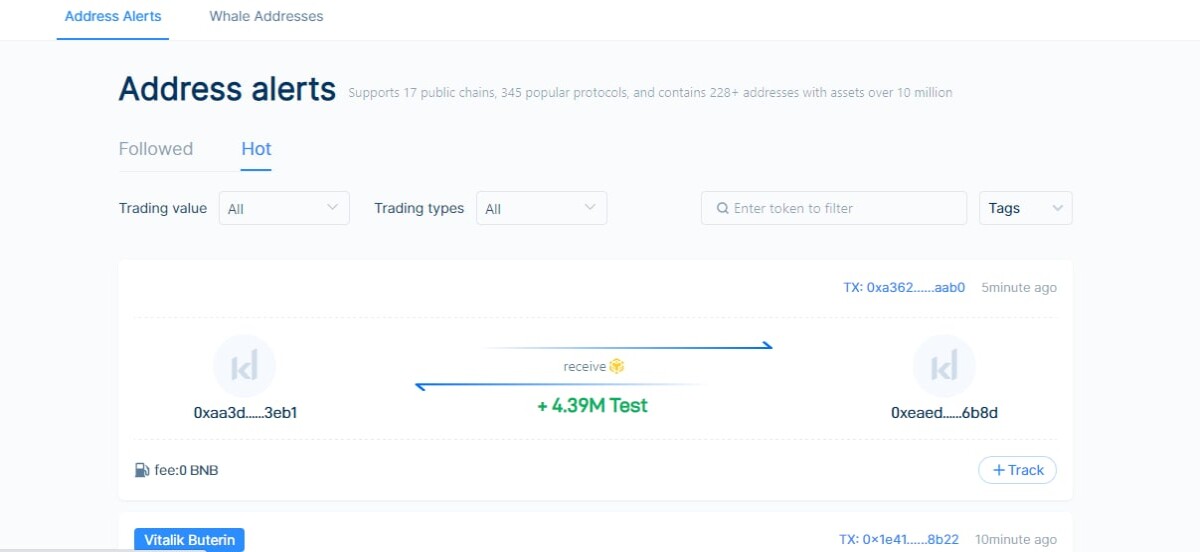
Task: Open the Whale Addresses tab
Action: pyautogui.click(x=266, y=17)
